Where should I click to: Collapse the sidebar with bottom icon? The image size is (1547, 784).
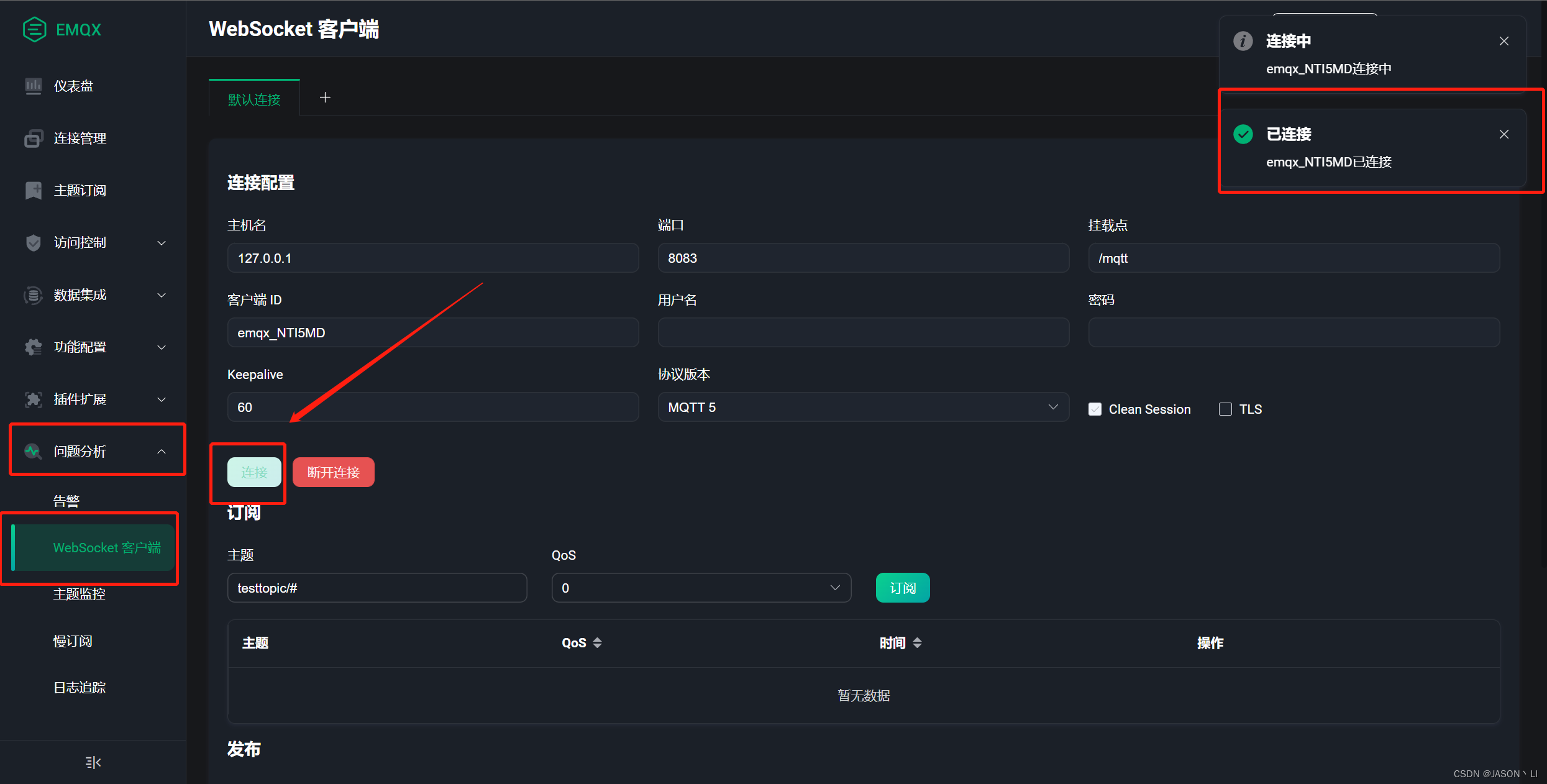pyautogui.click(x=93, y=762)
